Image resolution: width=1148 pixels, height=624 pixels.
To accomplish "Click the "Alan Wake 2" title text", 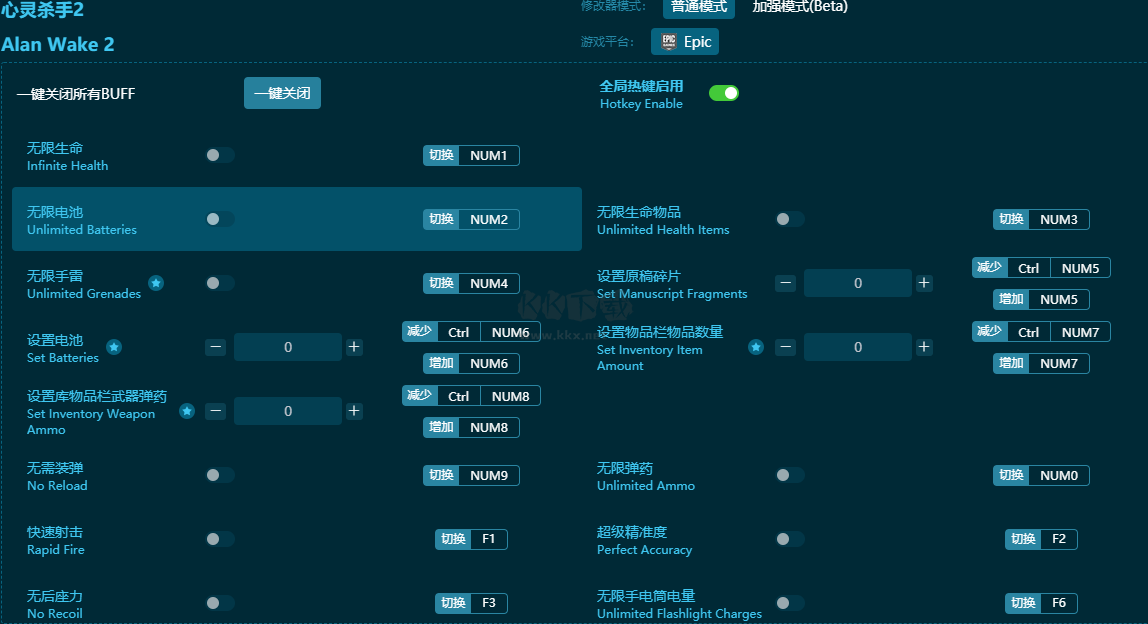I will 58,45.
